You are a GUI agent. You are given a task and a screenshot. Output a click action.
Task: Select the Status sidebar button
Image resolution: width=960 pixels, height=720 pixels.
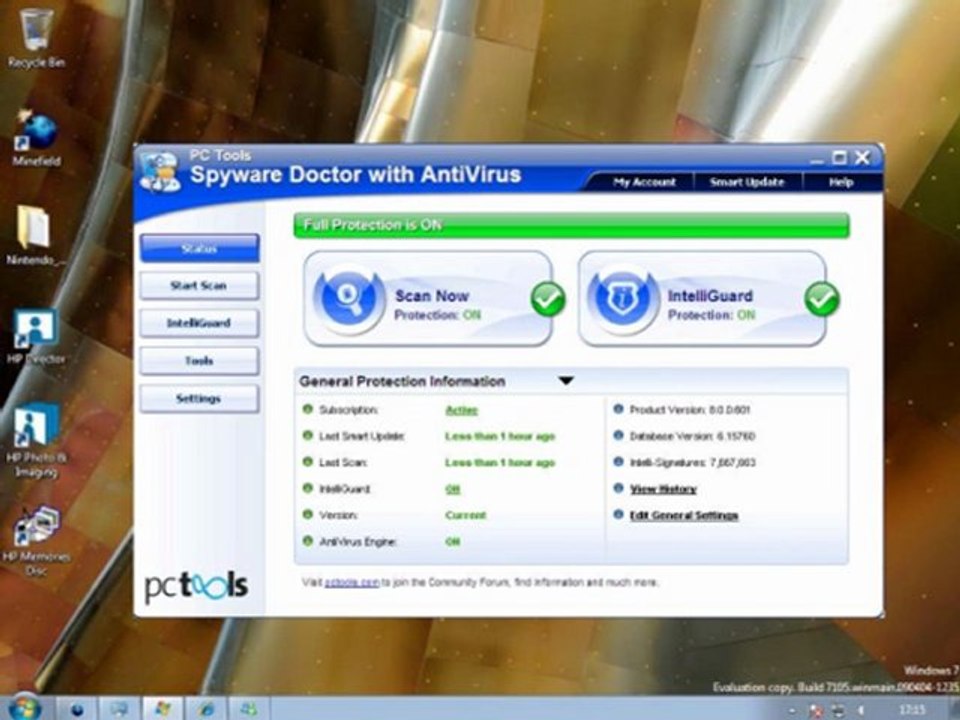200,249
